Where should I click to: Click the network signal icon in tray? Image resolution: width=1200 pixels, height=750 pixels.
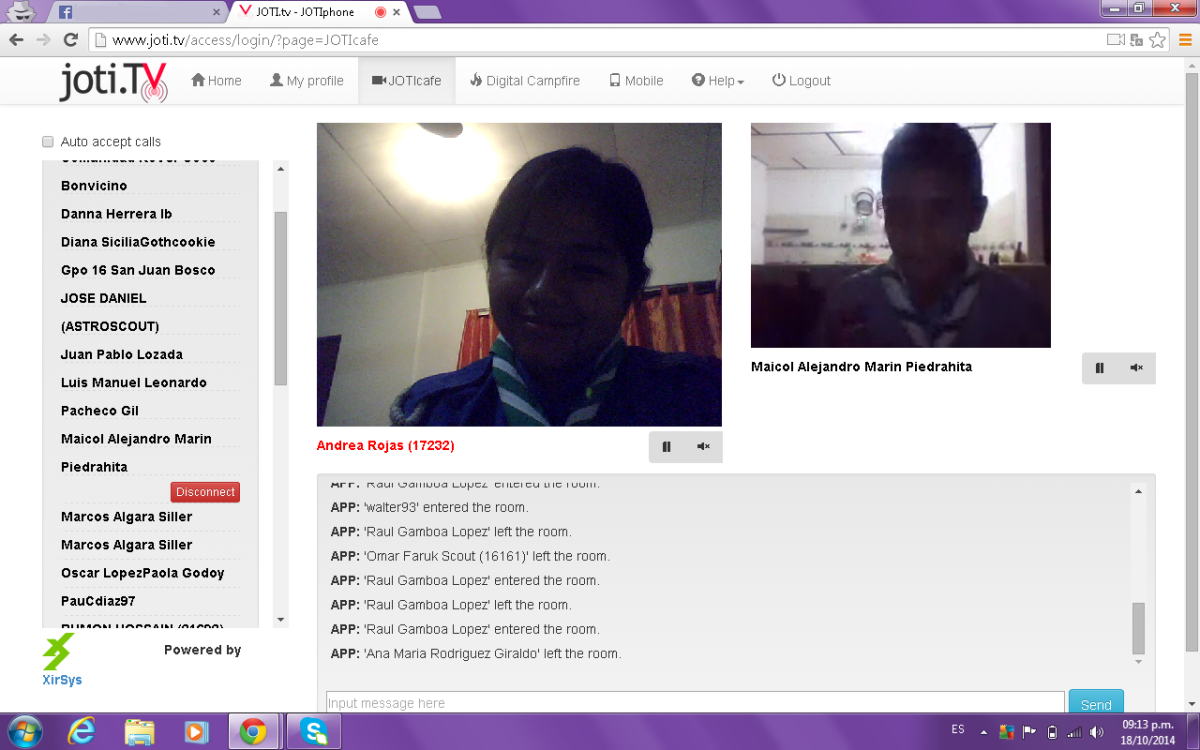coord(1074,732)
